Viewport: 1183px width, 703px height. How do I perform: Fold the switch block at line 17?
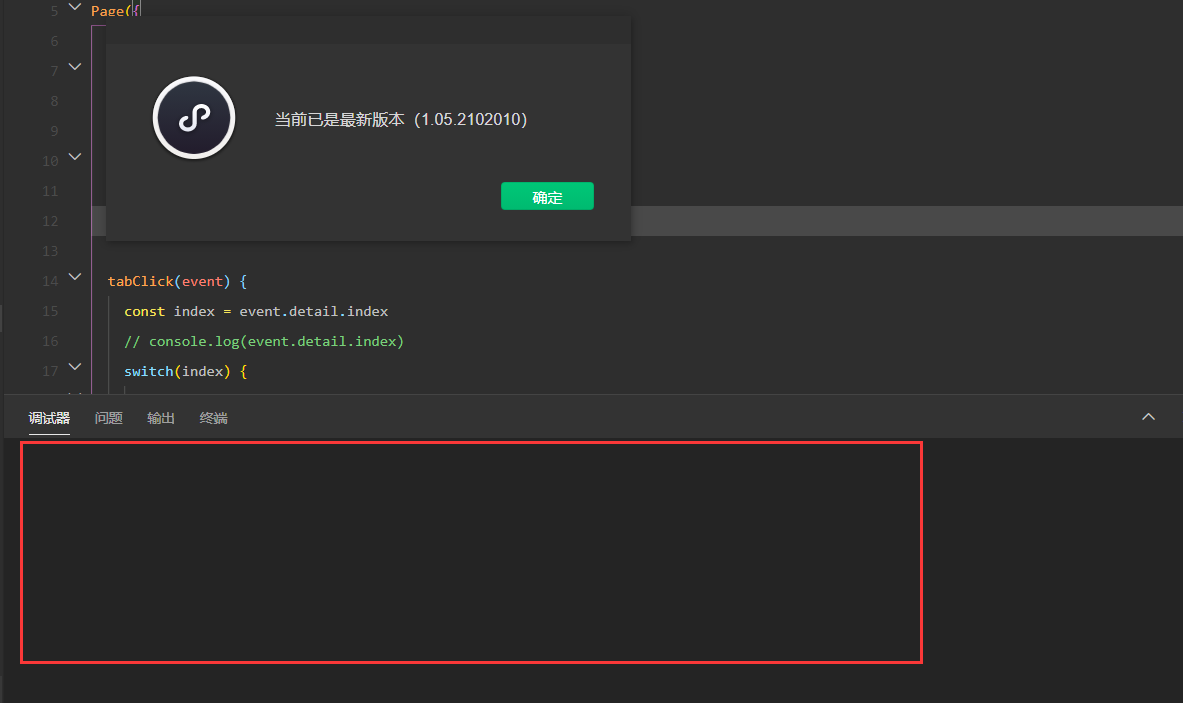(75, 367)
